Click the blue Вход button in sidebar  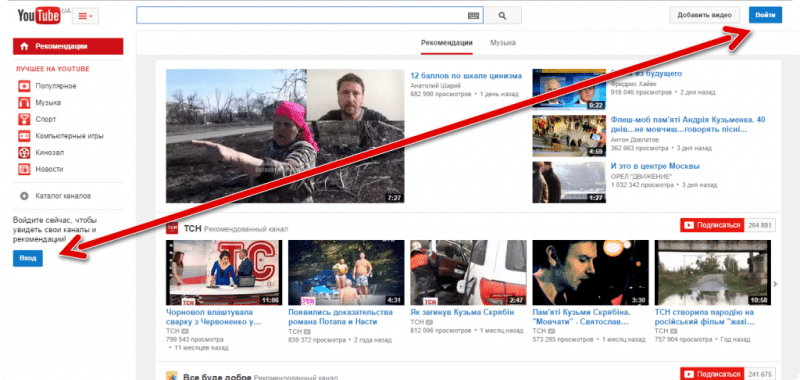(x=28, y=258)
